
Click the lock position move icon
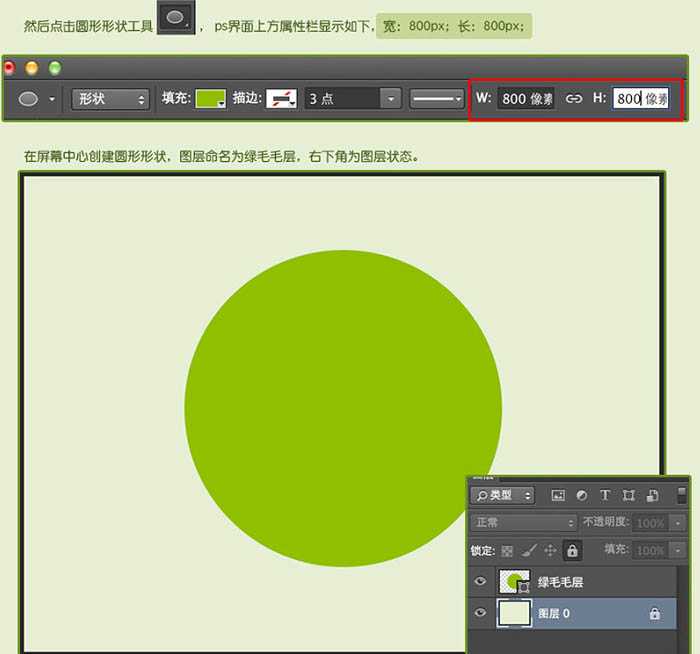pos(550,550)
